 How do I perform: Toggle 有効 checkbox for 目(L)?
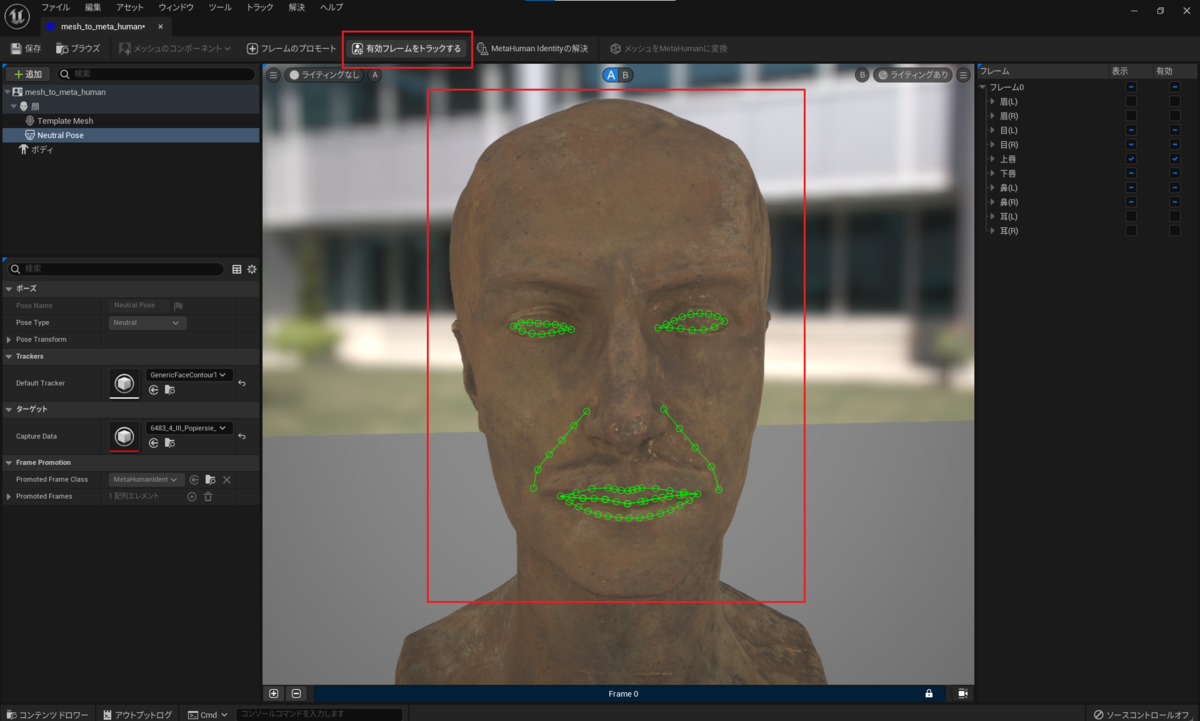[1175, 130]
